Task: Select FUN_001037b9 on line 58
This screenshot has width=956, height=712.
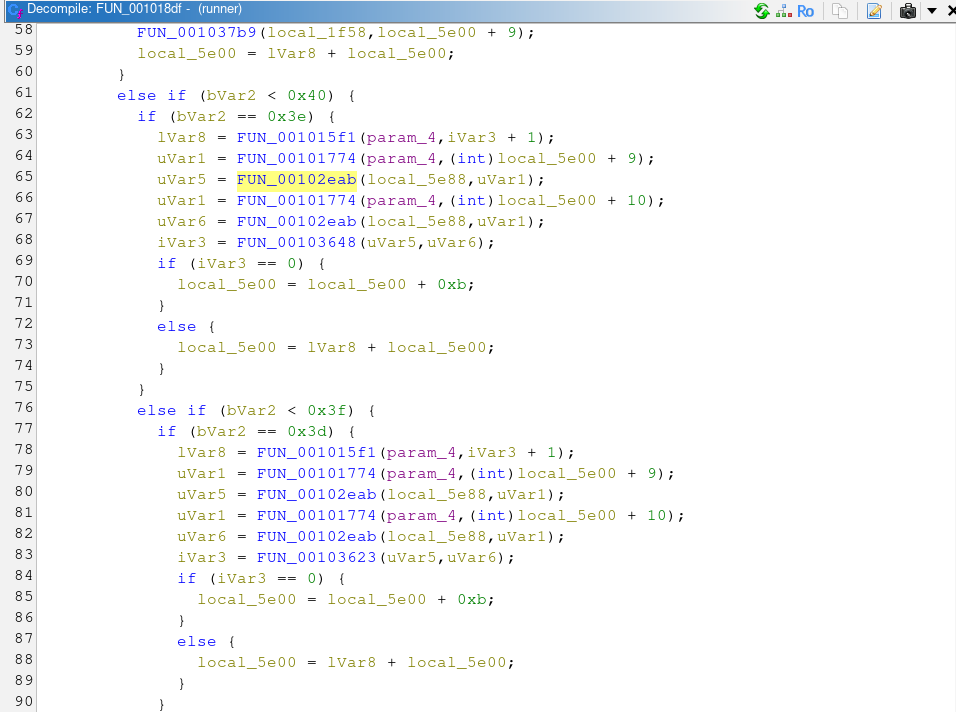Action: tap(196, 32)
